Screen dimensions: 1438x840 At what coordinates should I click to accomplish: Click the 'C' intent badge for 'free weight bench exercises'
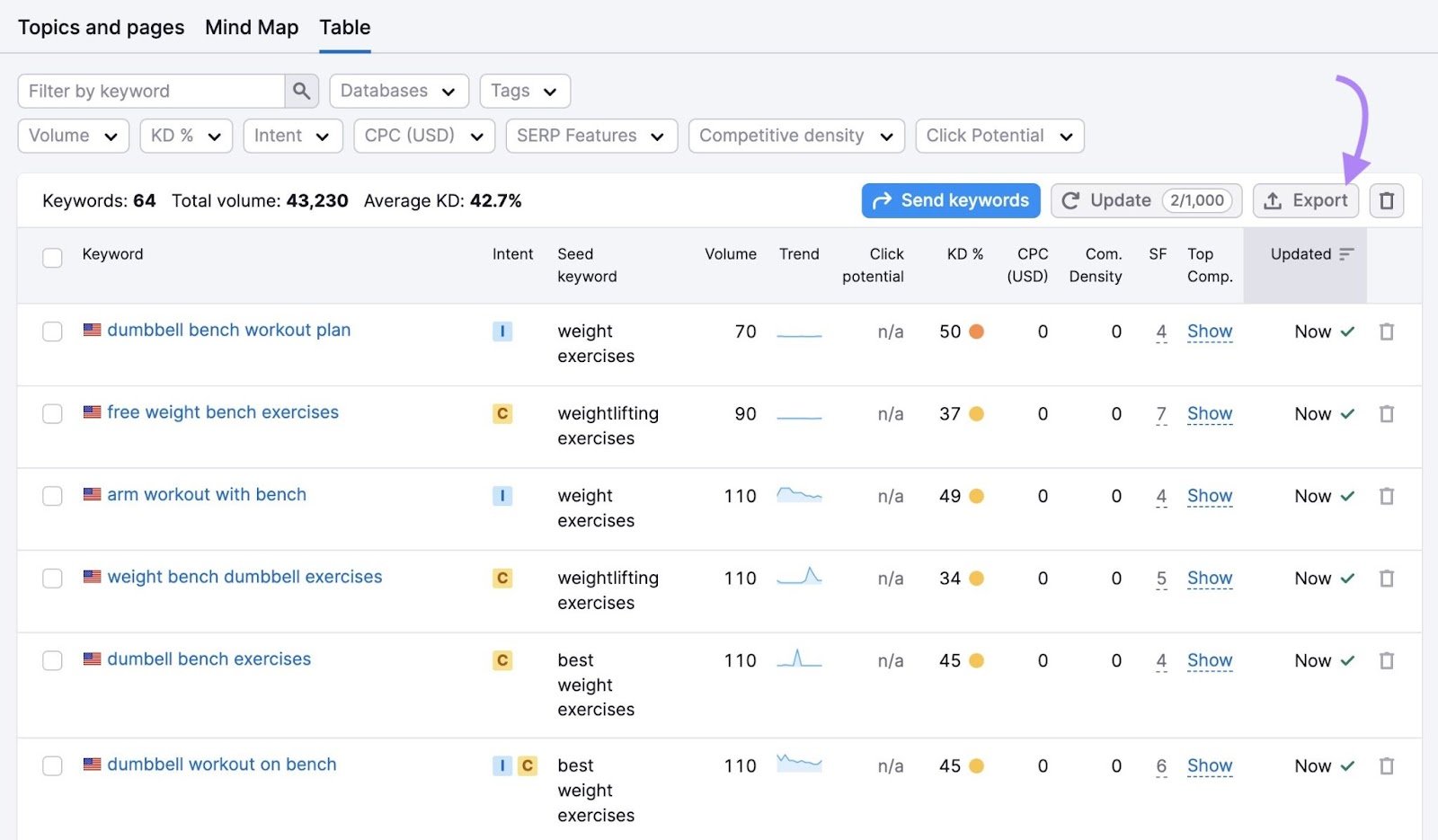coord(502,414)
